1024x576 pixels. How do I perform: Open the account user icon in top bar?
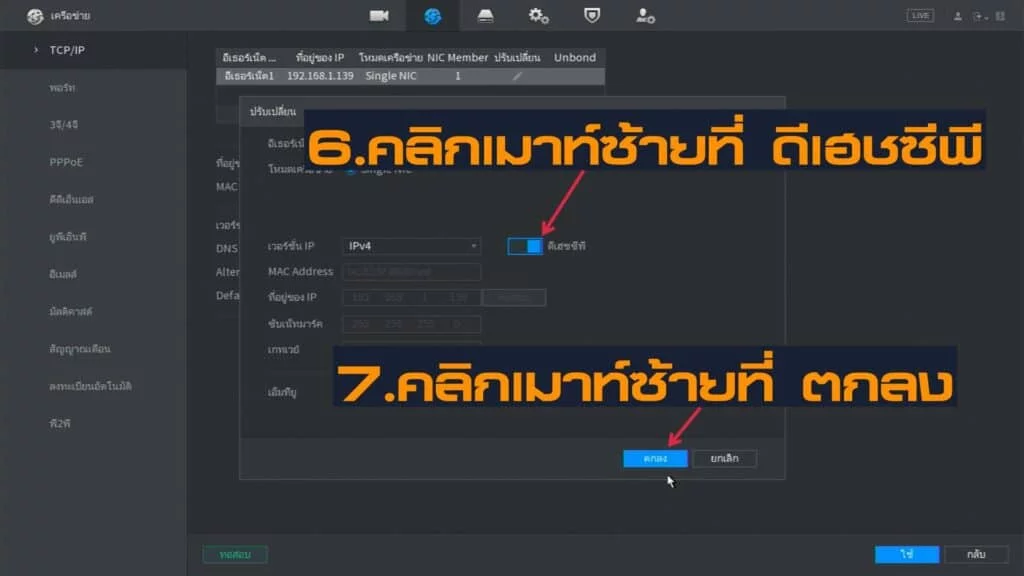tap(645, 16)
